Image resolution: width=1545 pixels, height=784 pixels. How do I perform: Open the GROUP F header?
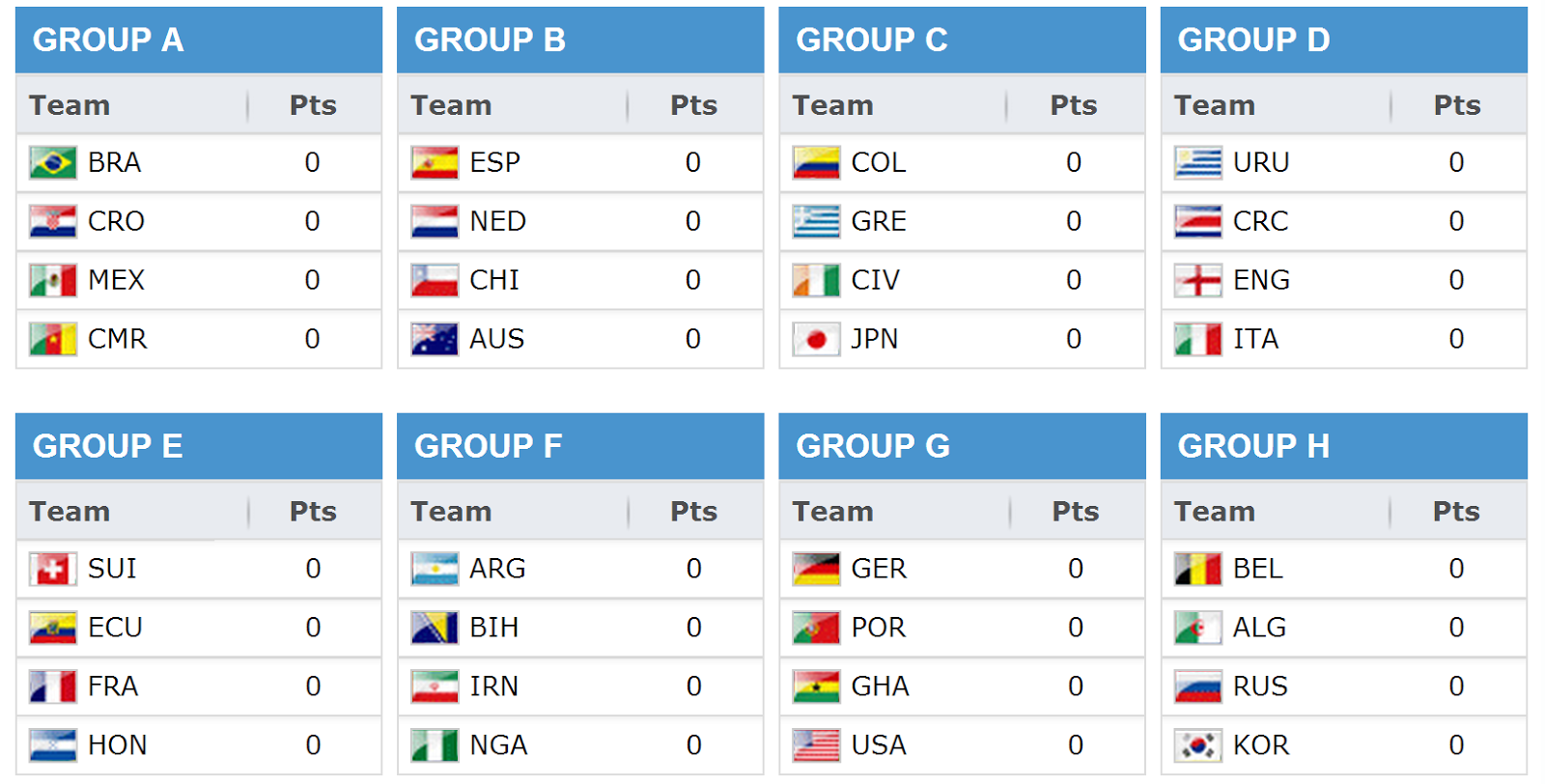pos(580,446)
